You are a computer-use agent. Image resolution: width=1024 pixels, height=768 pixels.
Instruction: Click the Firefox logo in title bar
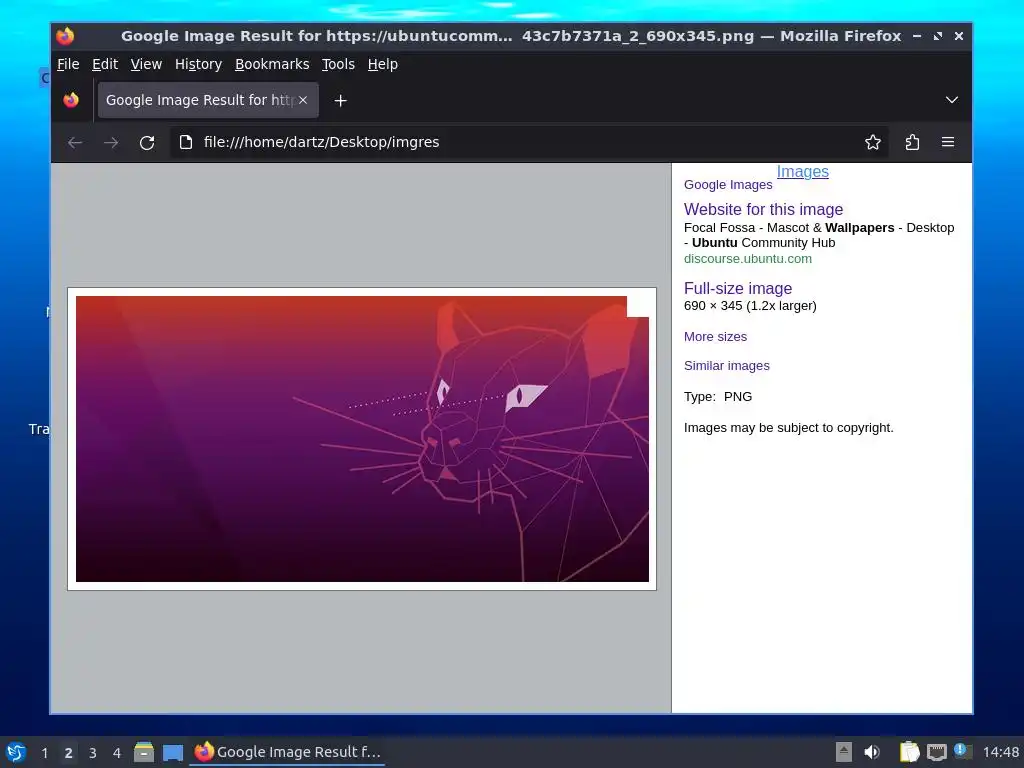pos(65,36)
